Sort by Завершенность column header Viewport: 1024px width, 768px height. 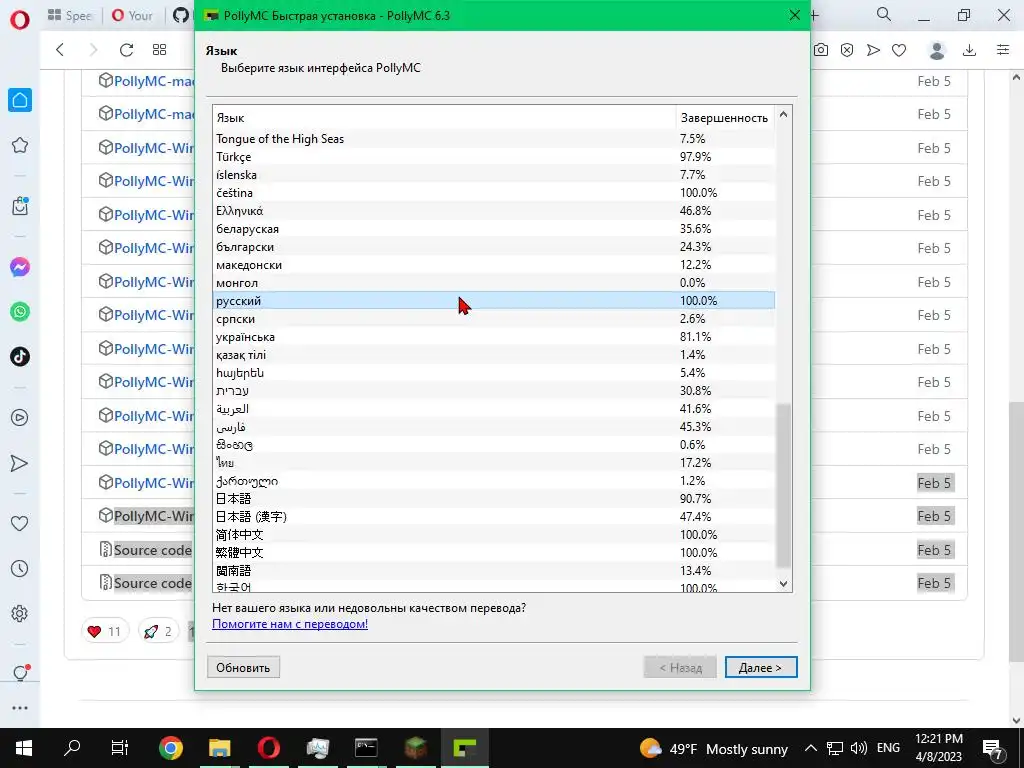coord(725,118)
